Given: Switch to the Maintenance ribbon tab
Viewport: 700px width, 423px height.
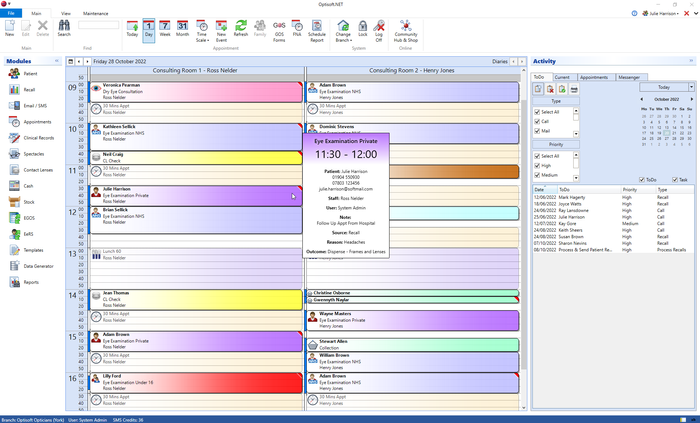Looking at the screenshot, I should coord(96,13).
